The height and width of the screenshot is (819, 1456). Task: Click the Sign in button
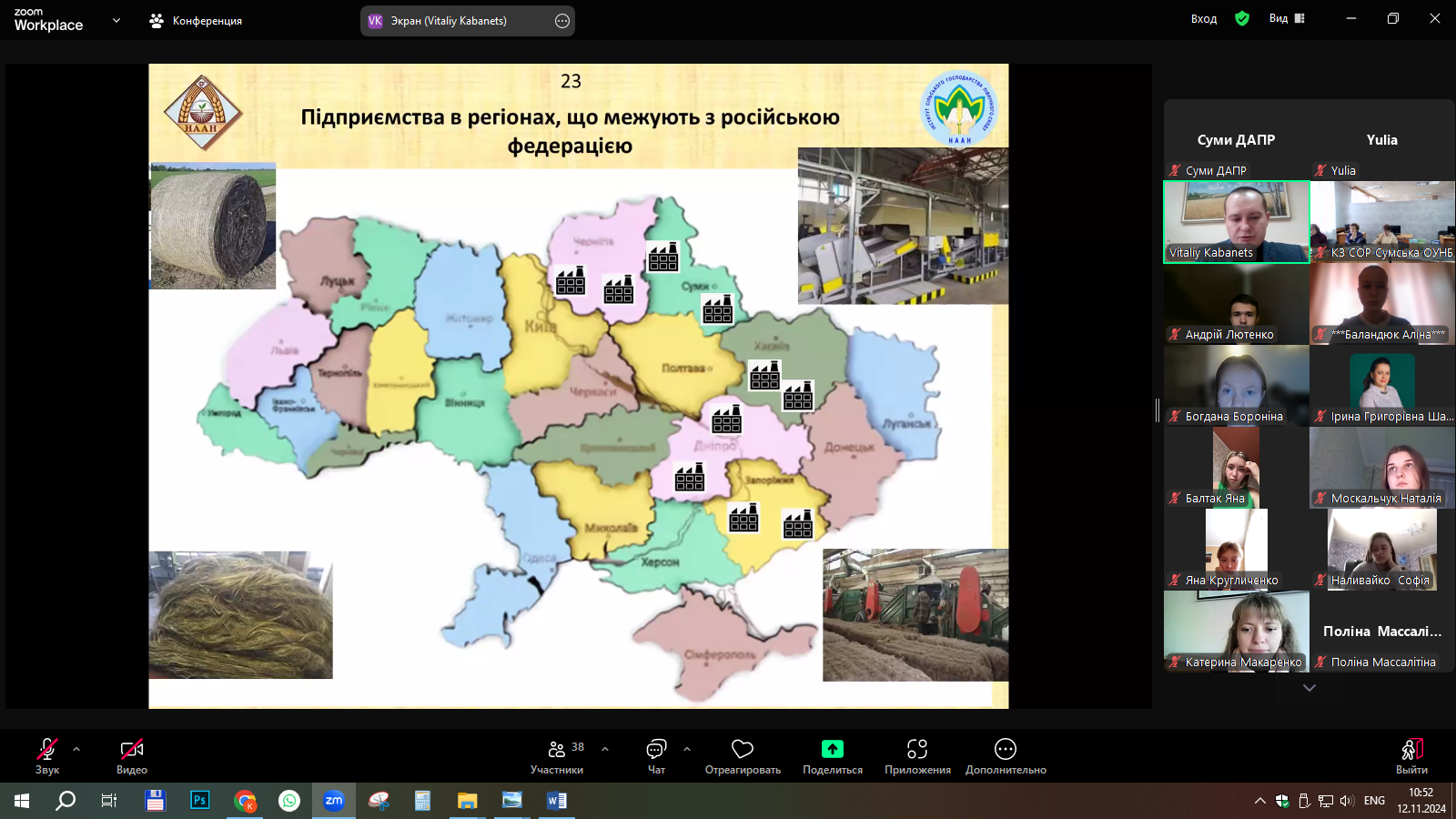point(1203,18)
